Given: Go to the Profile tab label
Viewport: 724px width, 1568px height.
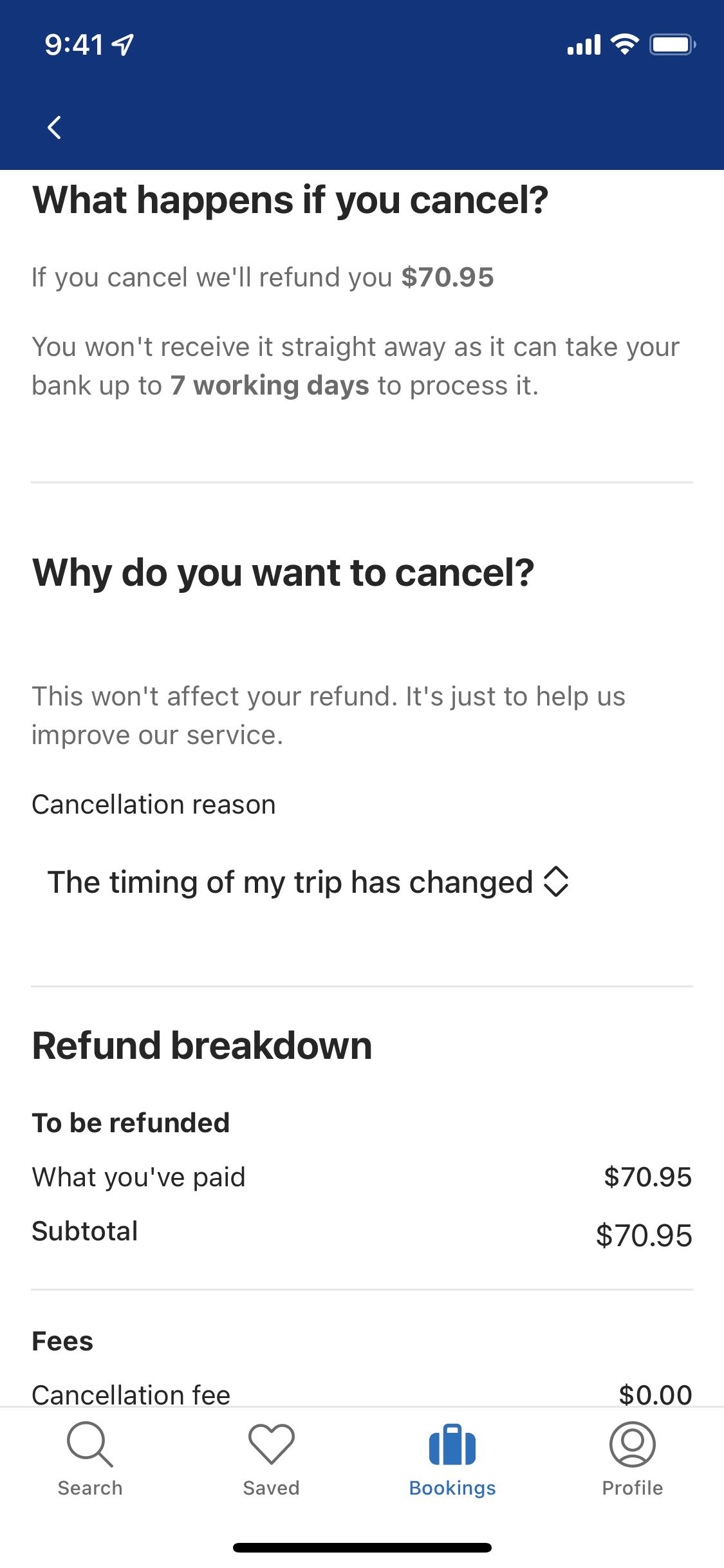Looking at the screenshot, I should click(x=633, y=1488).
